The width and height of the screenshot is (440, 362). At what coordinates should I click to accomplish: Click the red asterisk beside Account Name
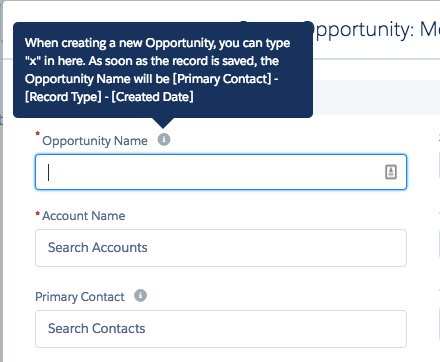point(38,213)
